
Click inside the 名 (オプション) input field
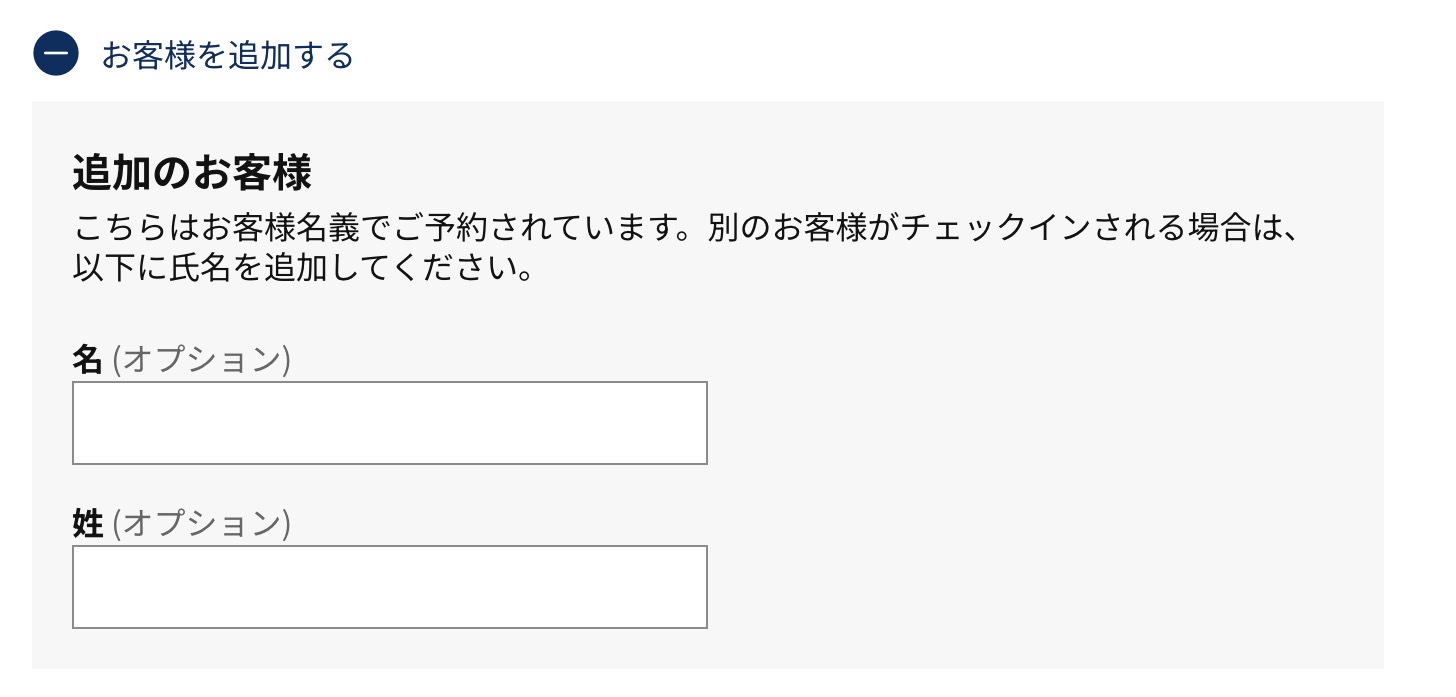tap(389, 422)
